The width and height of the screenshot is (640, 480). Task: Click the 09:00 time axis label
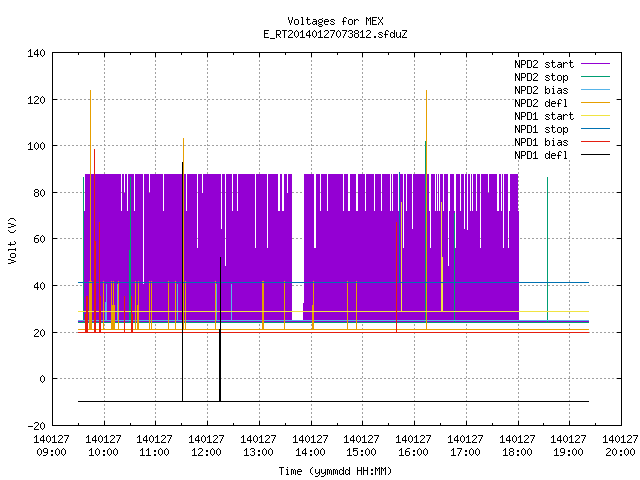[51, 452]
